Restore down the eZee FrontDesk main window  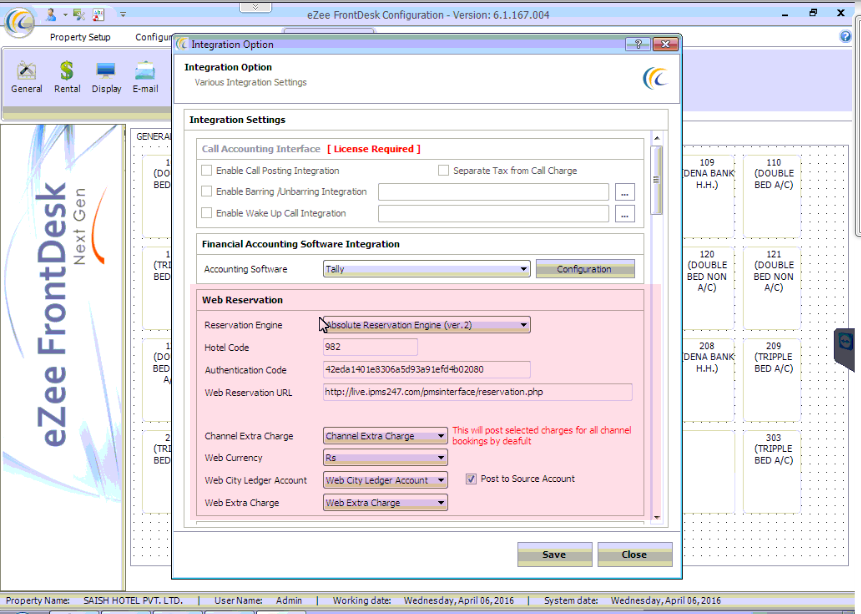[813, 13]
